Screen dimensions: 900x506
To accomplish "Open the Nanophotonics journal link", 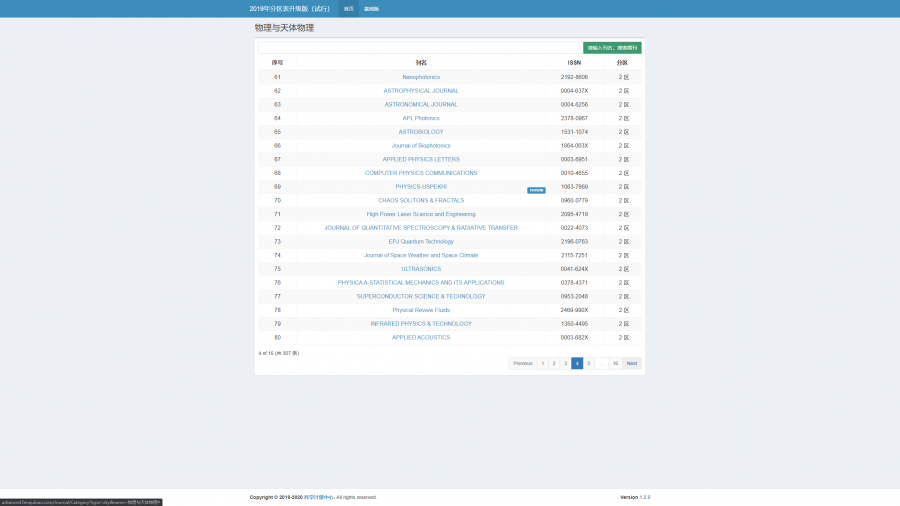I will [x=421, y=77].
